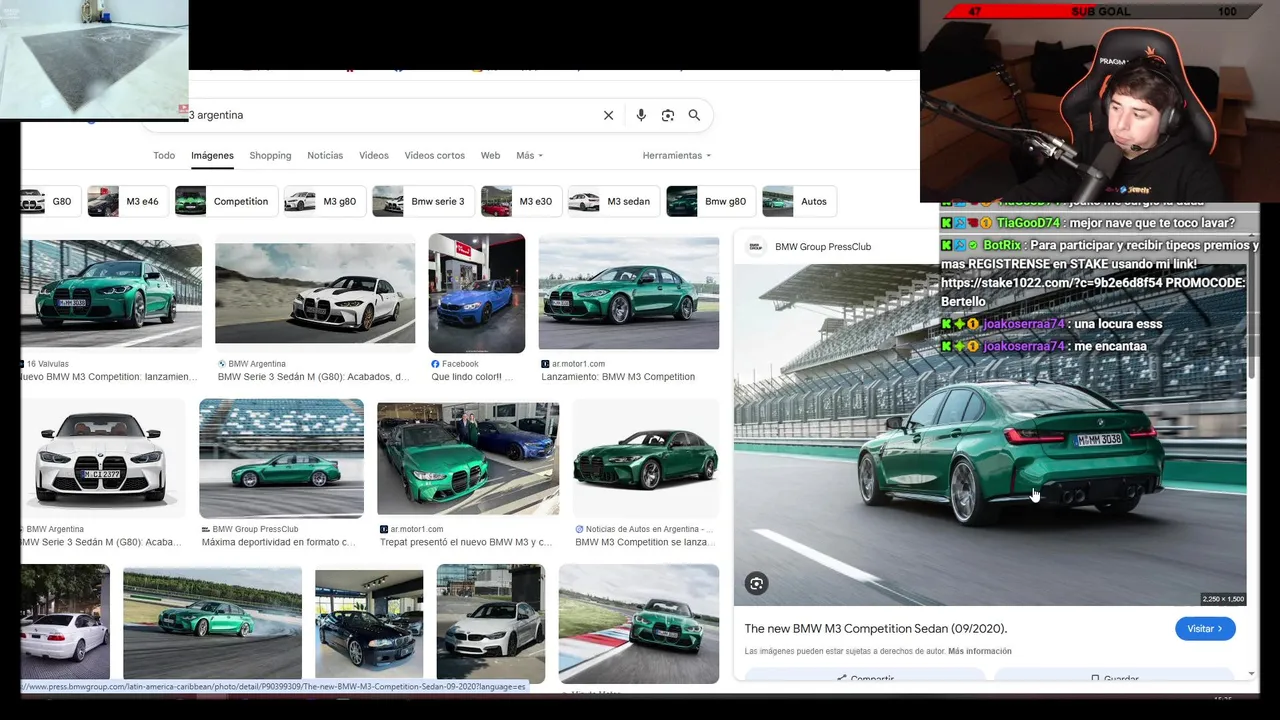Click BotRix username in chat
1280x720 pixels.
point(1002,245)
